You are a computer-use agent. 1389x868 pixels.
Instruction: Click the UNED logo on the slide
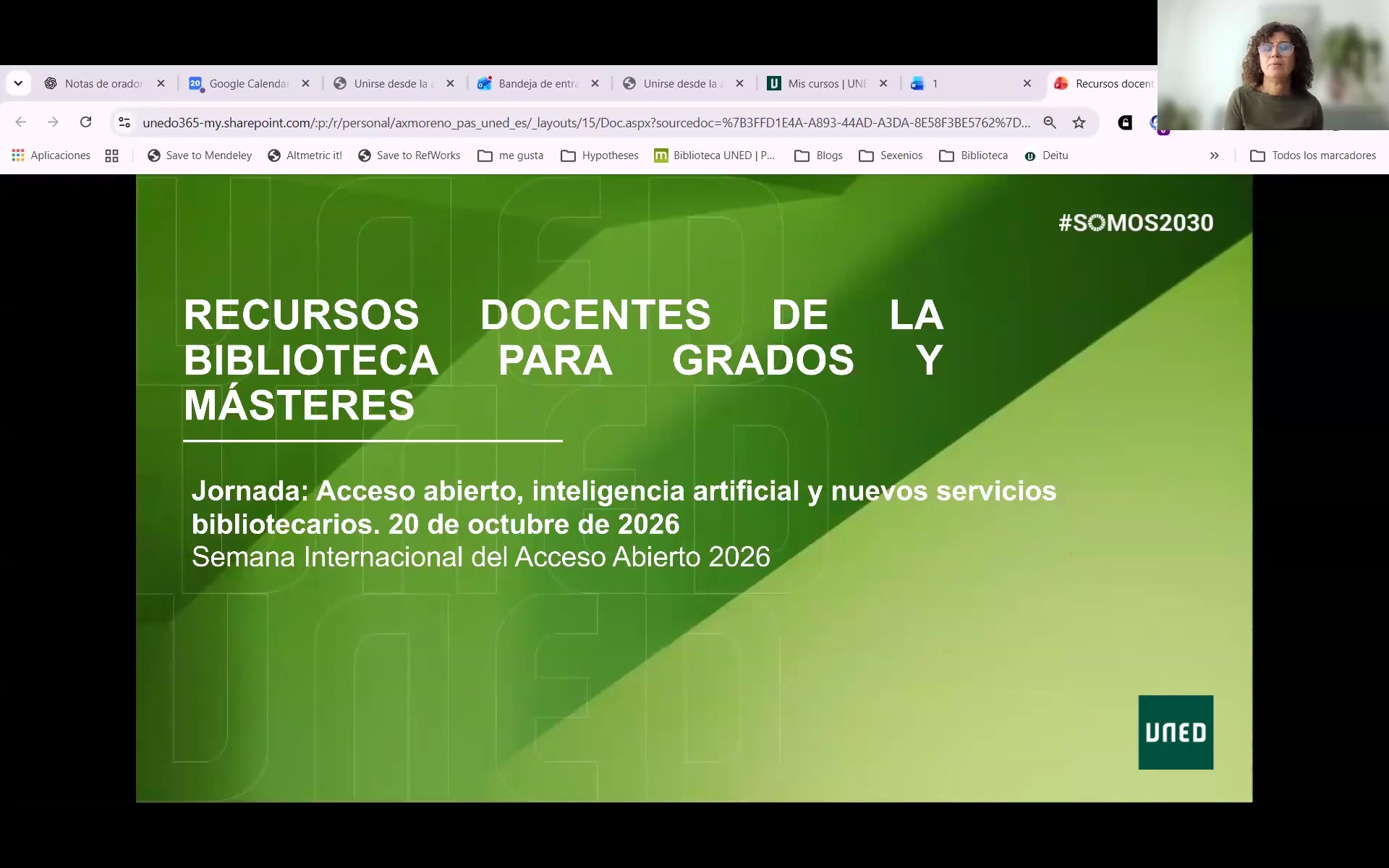click(x=1176, y=732)
